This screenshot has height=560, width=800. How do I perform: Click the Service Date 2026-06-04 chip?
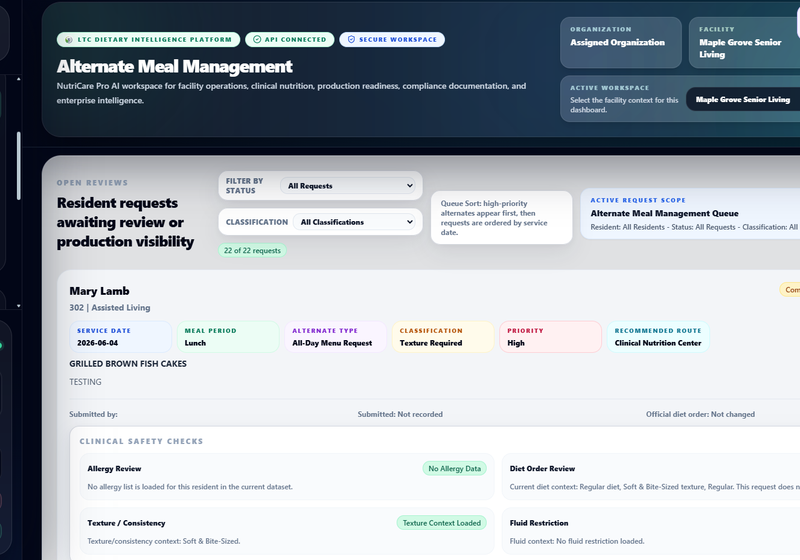point(120,337)
